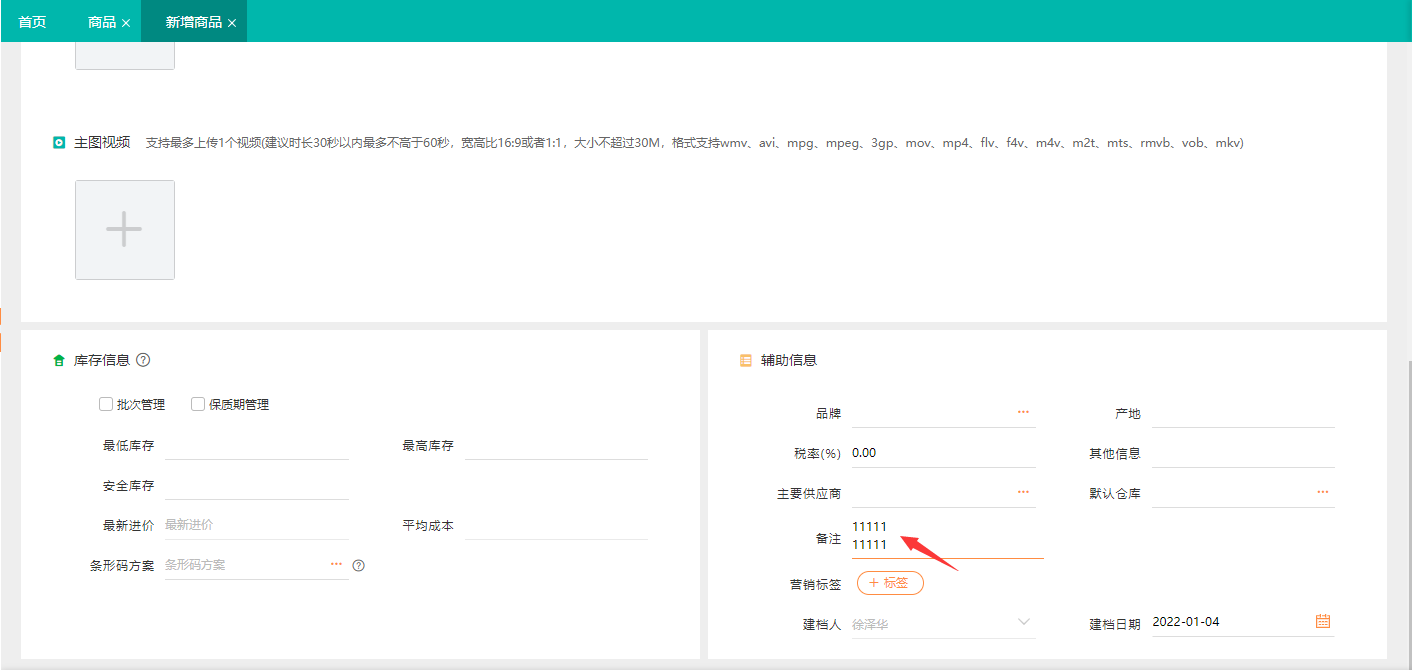Click the green 库存信息 panel icon
Image resolution: width=1412 pixels, height=670 pixels.
[x=58, y=359]
